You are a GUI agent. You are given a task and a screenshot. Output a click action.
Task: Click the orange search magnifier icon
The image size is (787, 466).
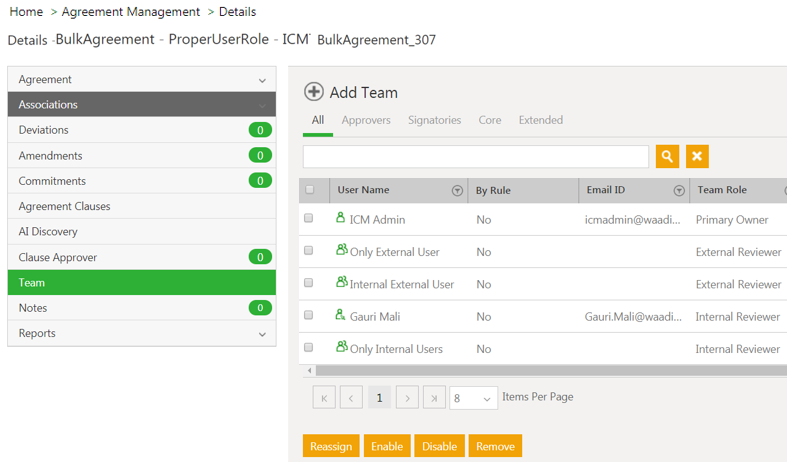[667, 156]
